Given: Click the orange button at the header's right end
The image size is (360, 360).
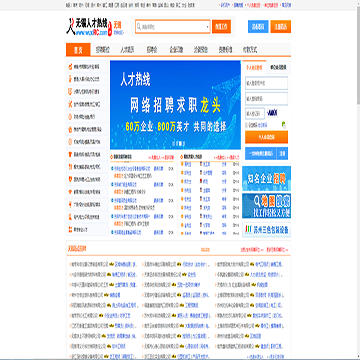Looking at the screenshot, I should [281, 27].
